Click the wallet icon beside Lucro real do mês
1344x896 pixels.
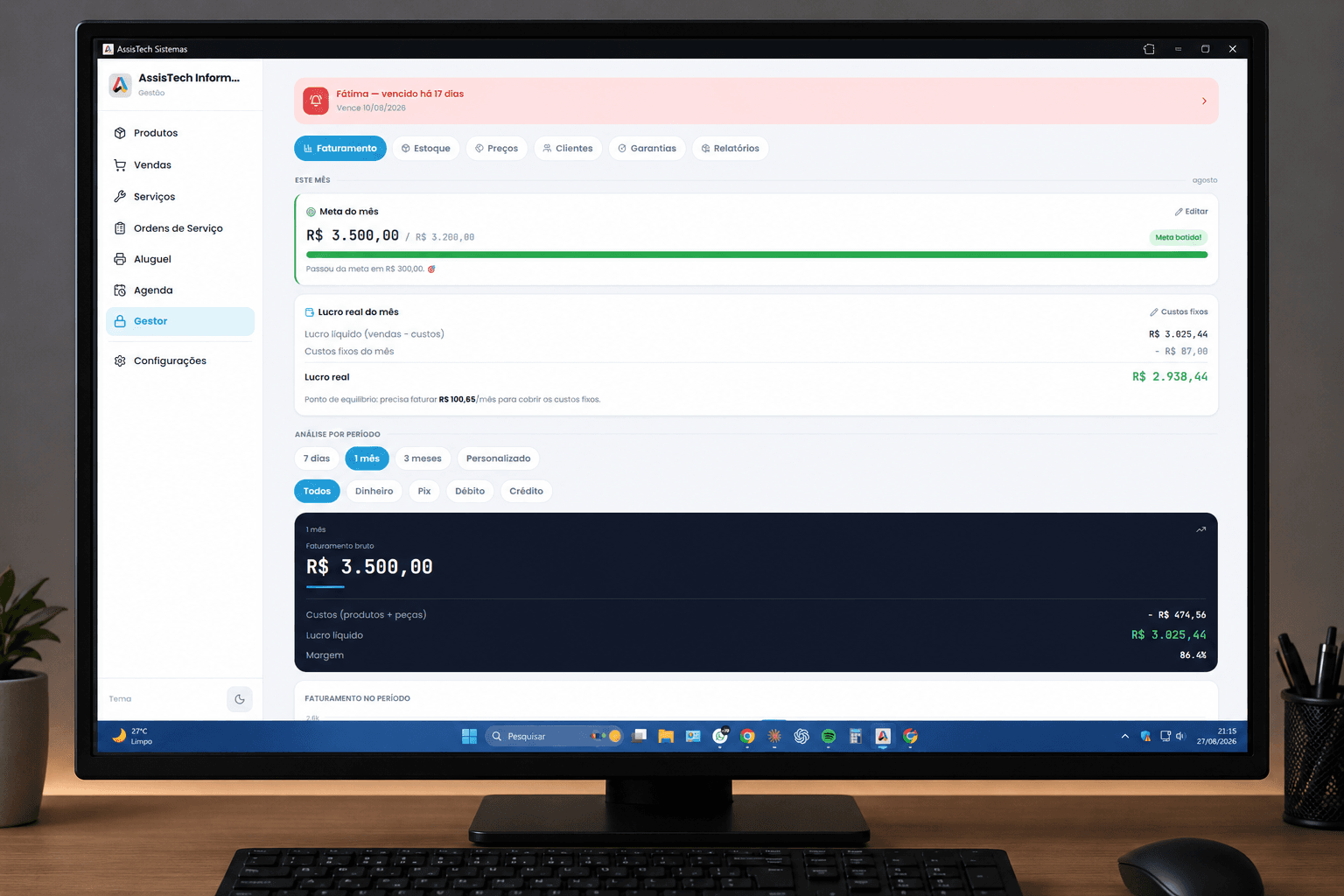tap(309, 312)
